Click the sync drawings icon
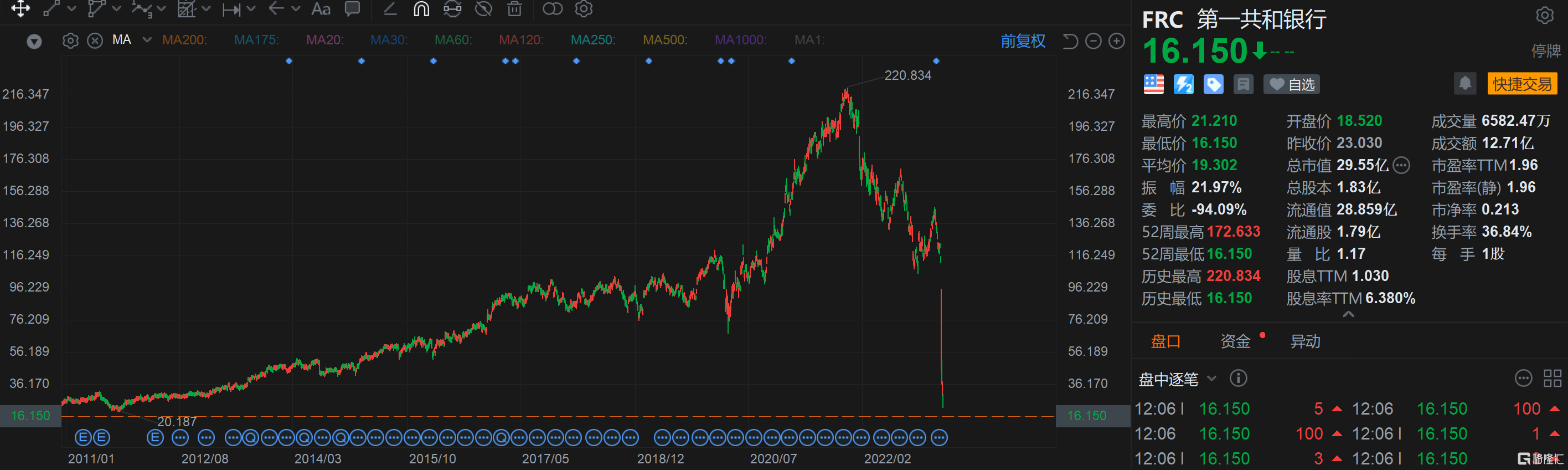 (x=452, y=8)
